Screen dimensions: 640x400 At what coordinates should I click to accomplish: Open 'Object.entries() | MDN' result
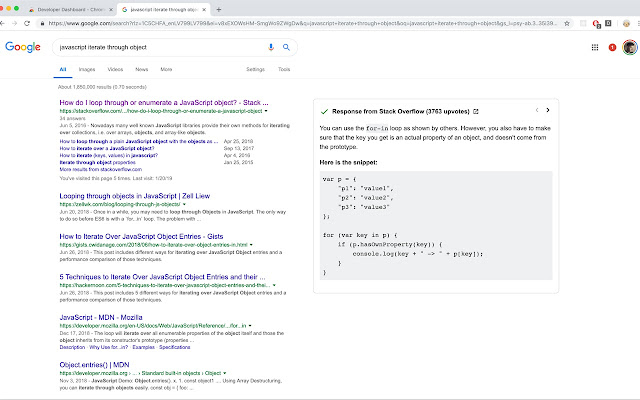click(x=94, y=364)
